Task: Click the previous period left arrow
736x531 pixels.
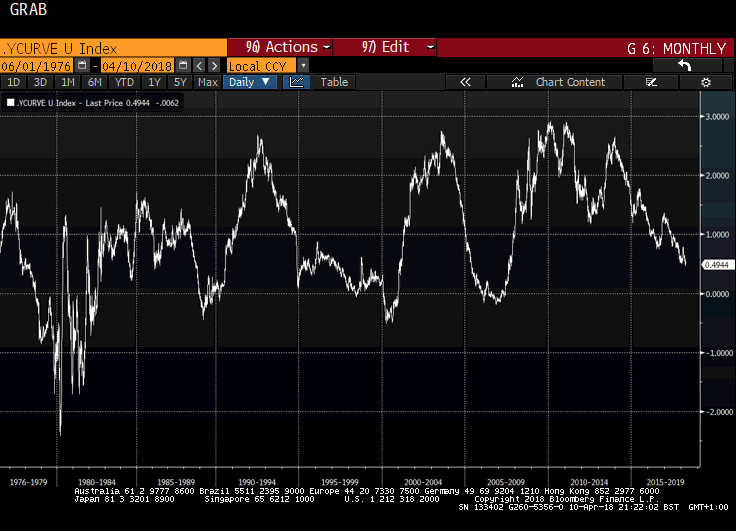Action: [199, 65]
